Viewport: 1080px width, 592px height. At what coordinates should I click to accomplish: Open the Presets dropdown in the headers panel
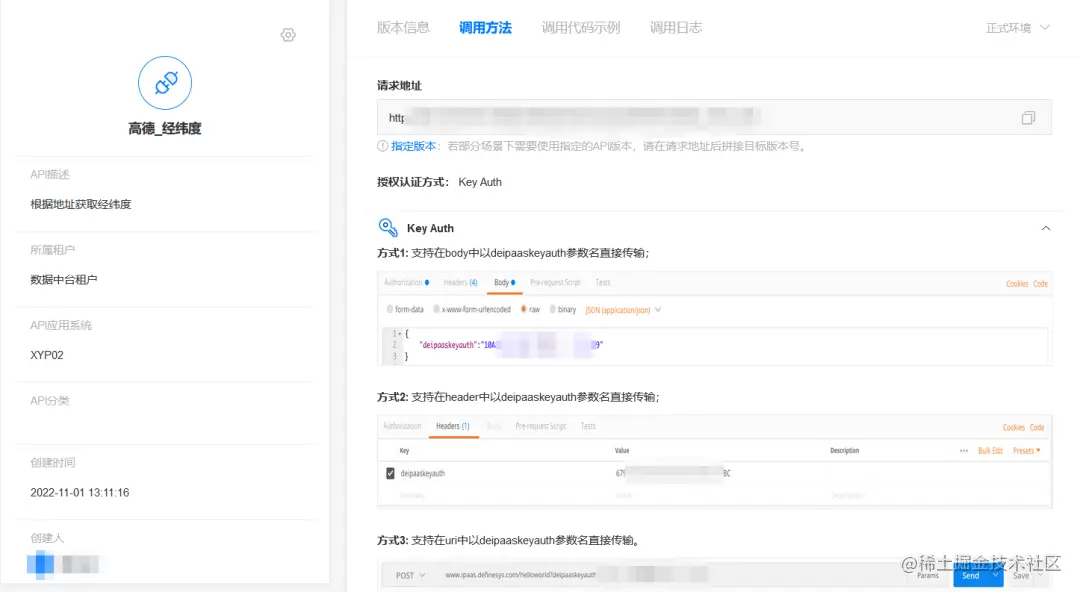[1028, 451]
